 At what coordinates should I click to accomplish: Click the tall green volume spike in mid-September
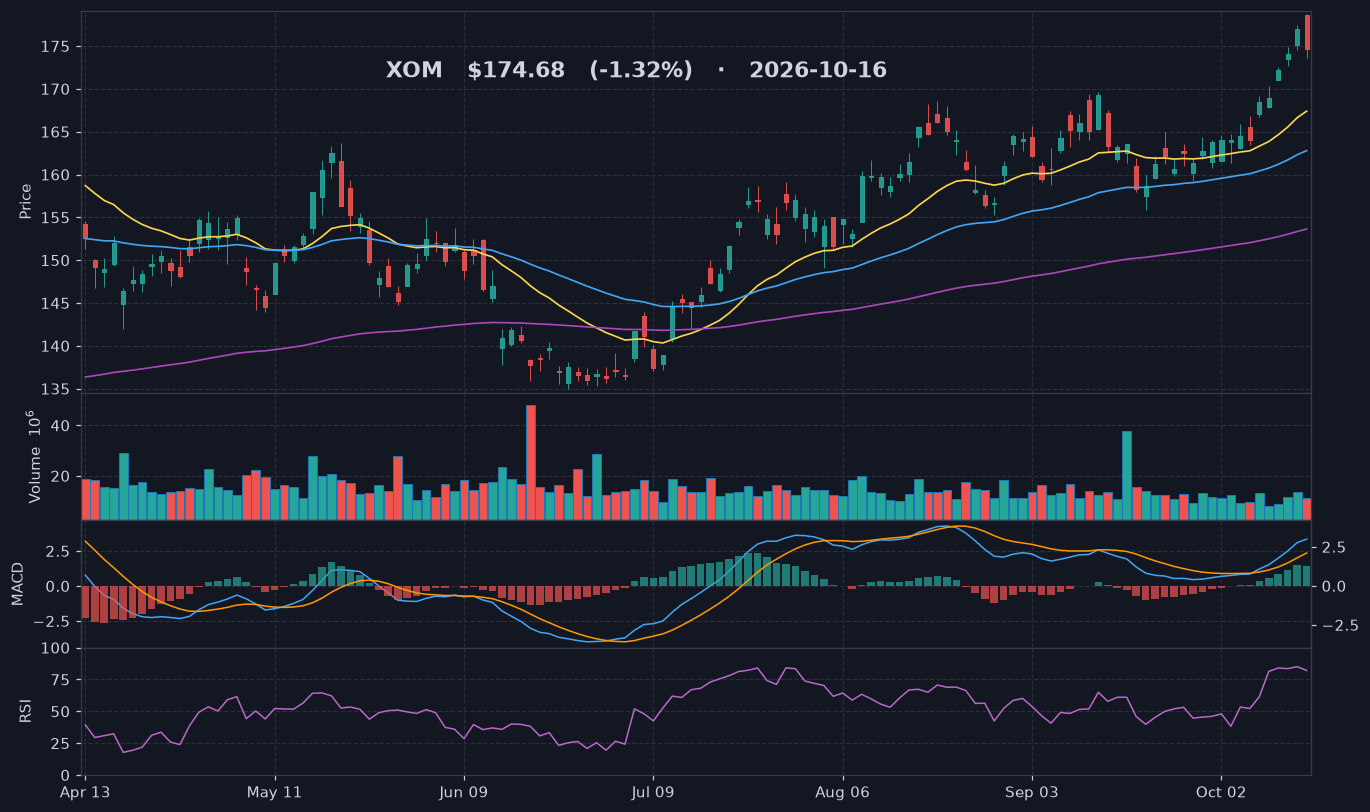[1127, 475]
